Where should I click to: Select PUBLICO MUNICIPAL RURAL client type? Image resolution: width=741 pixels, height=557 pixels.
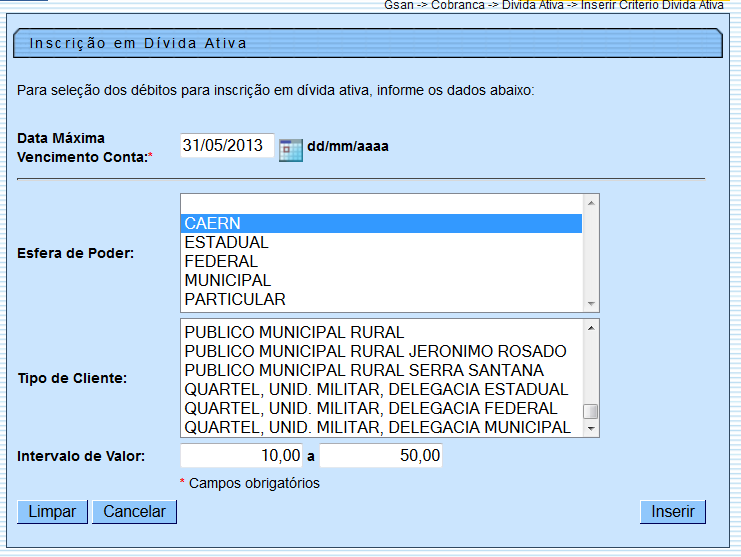tap(380, 333)
